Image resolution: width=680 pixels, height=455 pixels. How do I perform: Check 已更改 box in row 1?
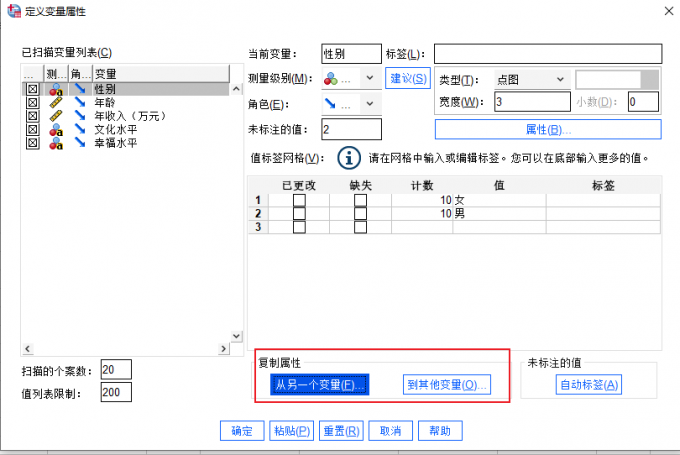click(x=299, y=200)
